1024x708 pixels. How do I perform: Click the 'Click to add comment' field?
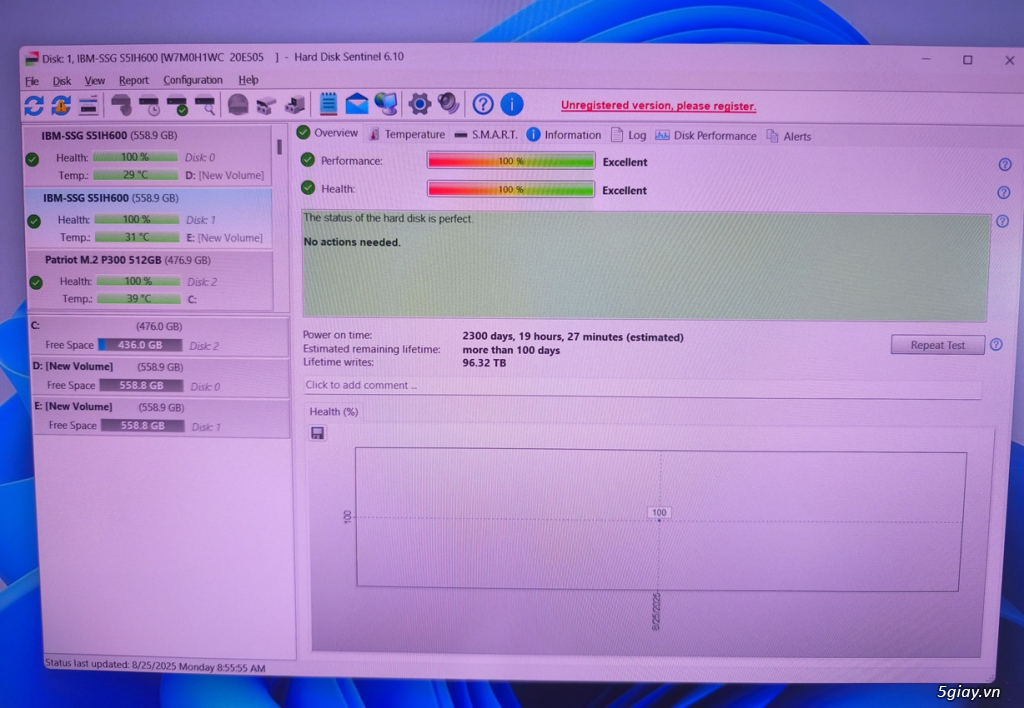[x=640, y=386]
